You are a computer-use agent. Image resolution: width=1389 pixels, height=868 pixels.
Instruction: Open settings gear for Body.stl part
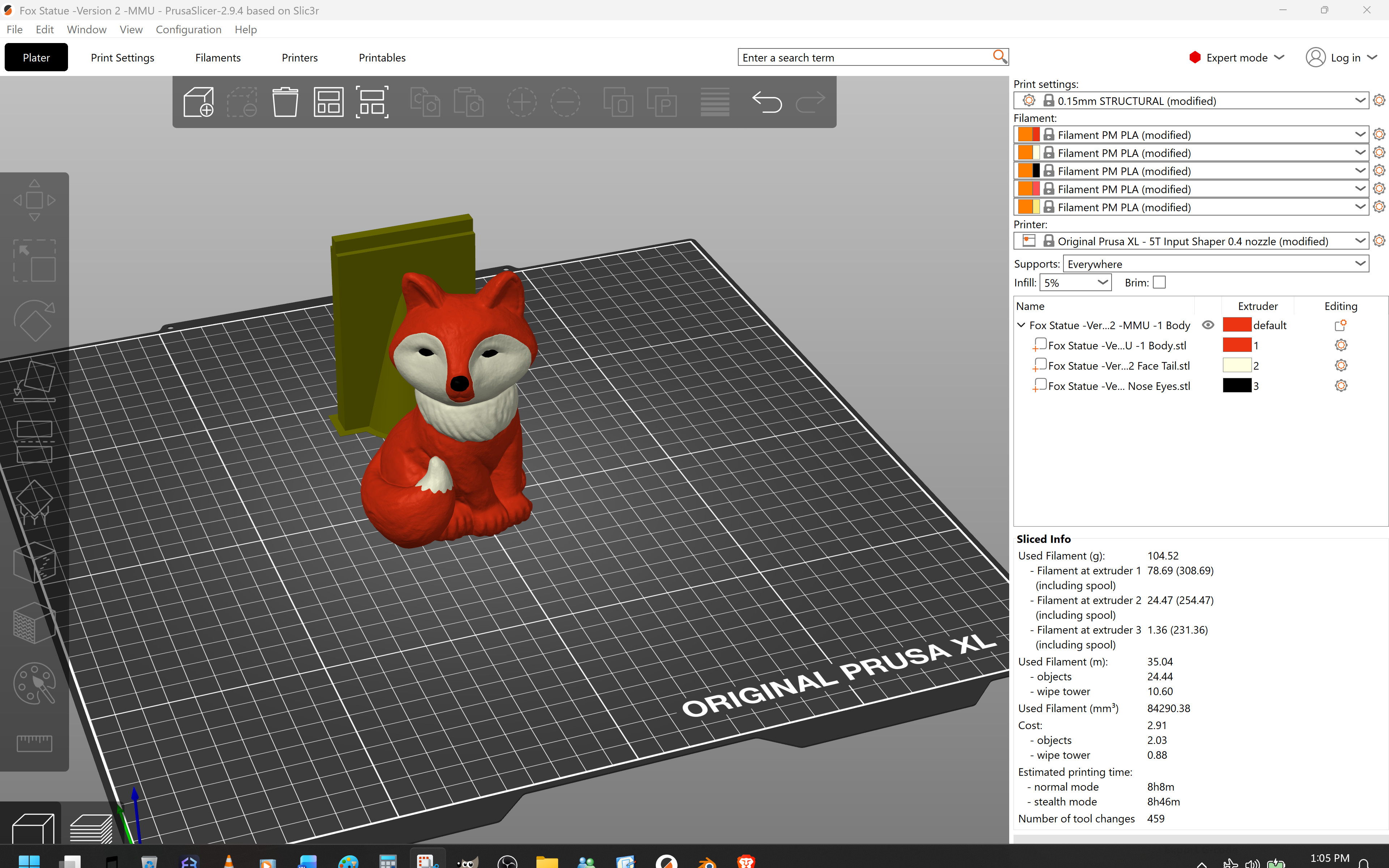(1341, 345)
